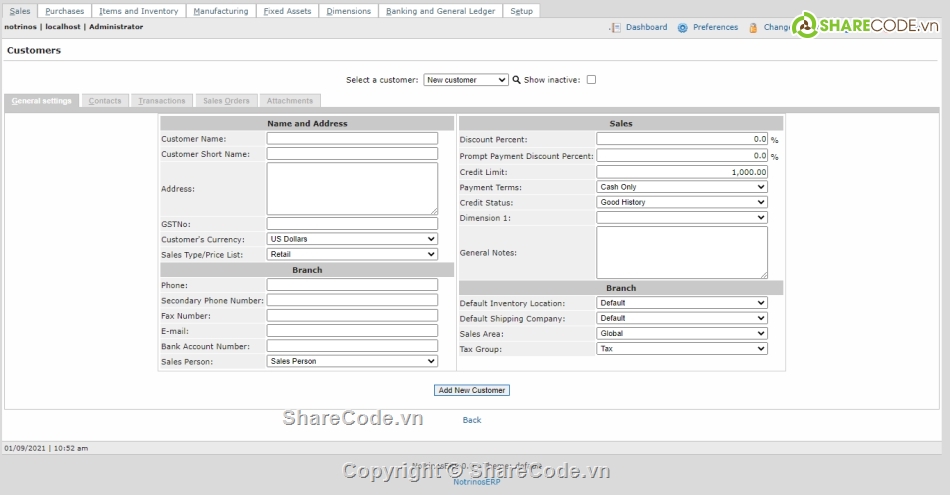Open the Payment Terms dropdown
Image resolution: width=950 pixels, height=495 pixels.
[x=682, y=187]
